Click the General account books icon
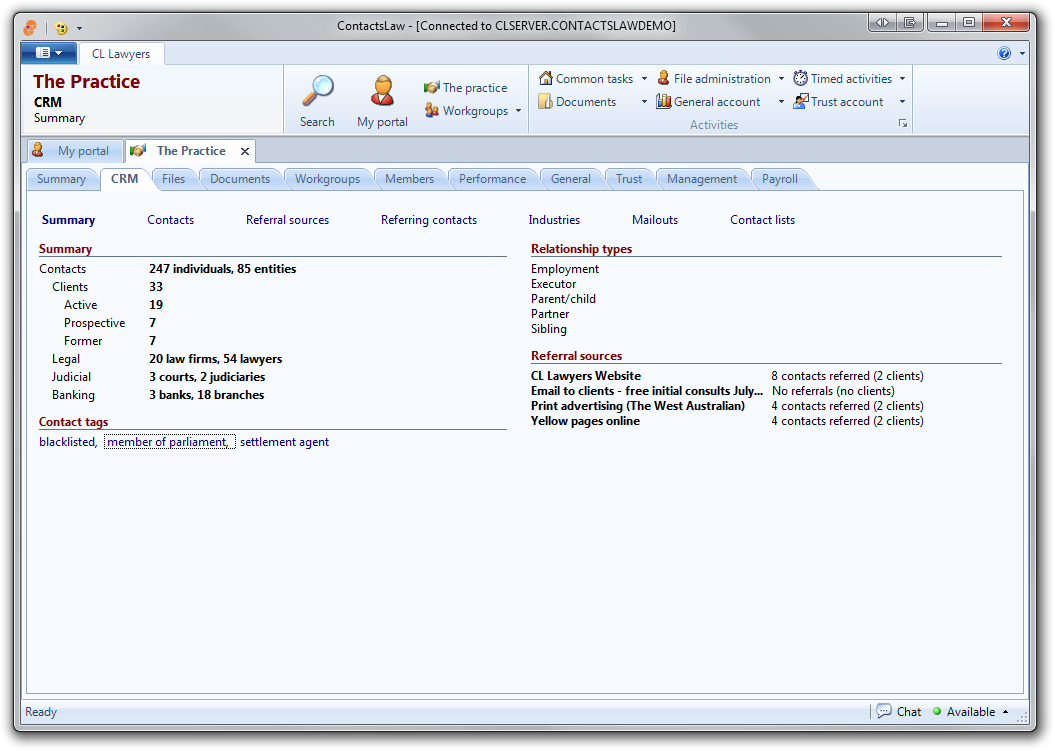 click(663, 102)
